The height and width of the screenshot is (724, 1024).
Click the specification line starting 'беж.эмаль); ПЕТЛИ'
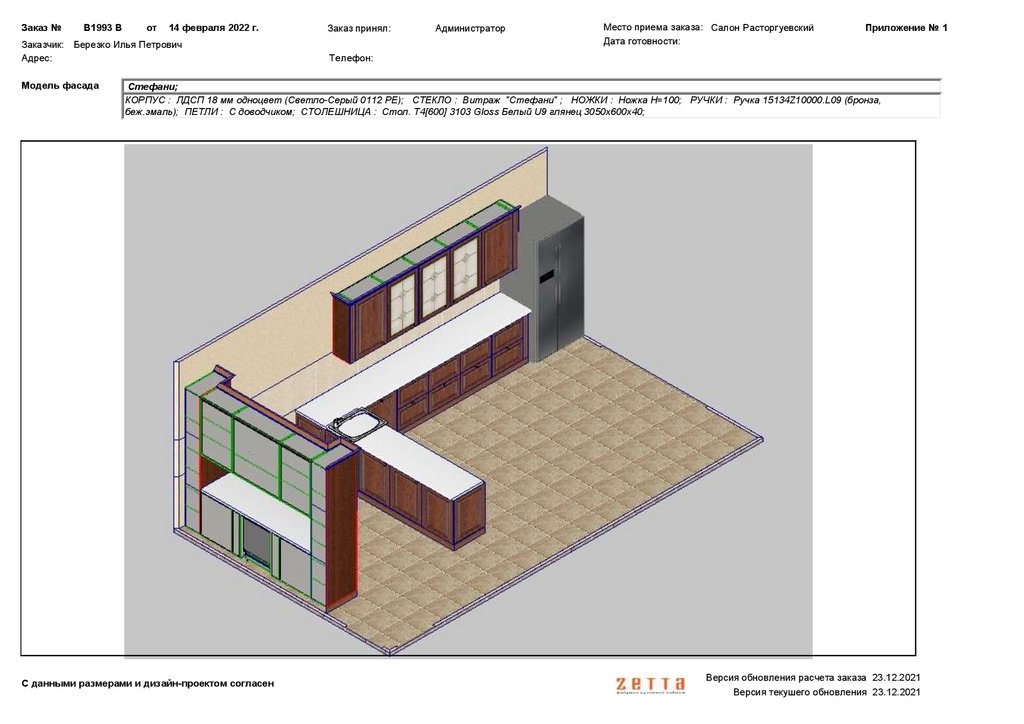[385, 112]
